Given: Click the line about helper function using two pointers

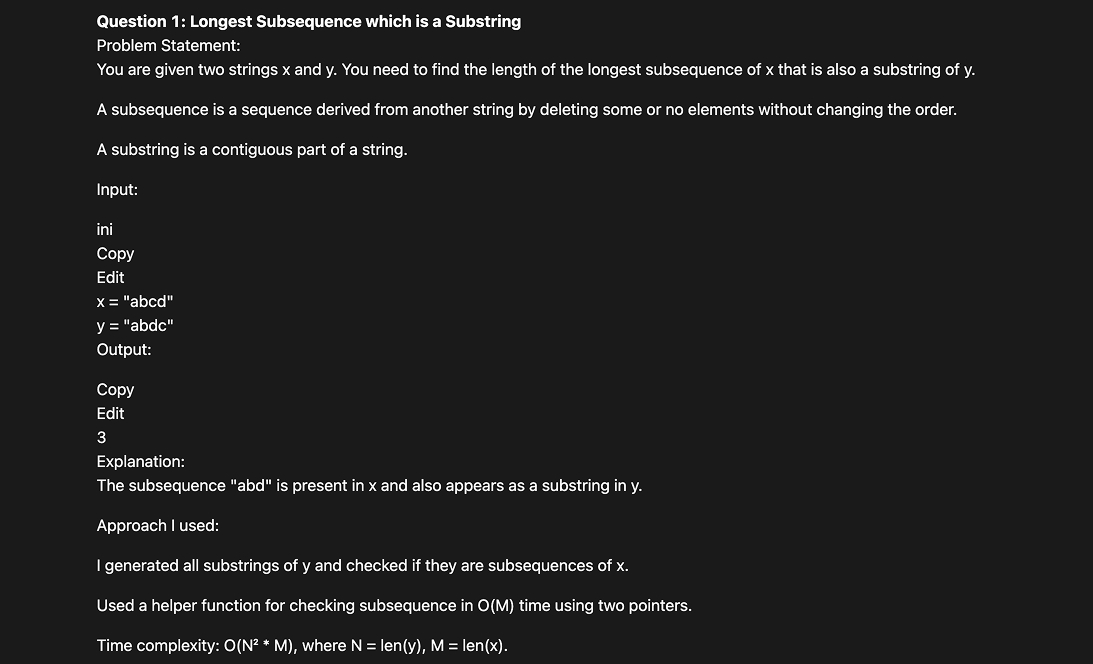Looking at the screenshot, I should (394, 606).
